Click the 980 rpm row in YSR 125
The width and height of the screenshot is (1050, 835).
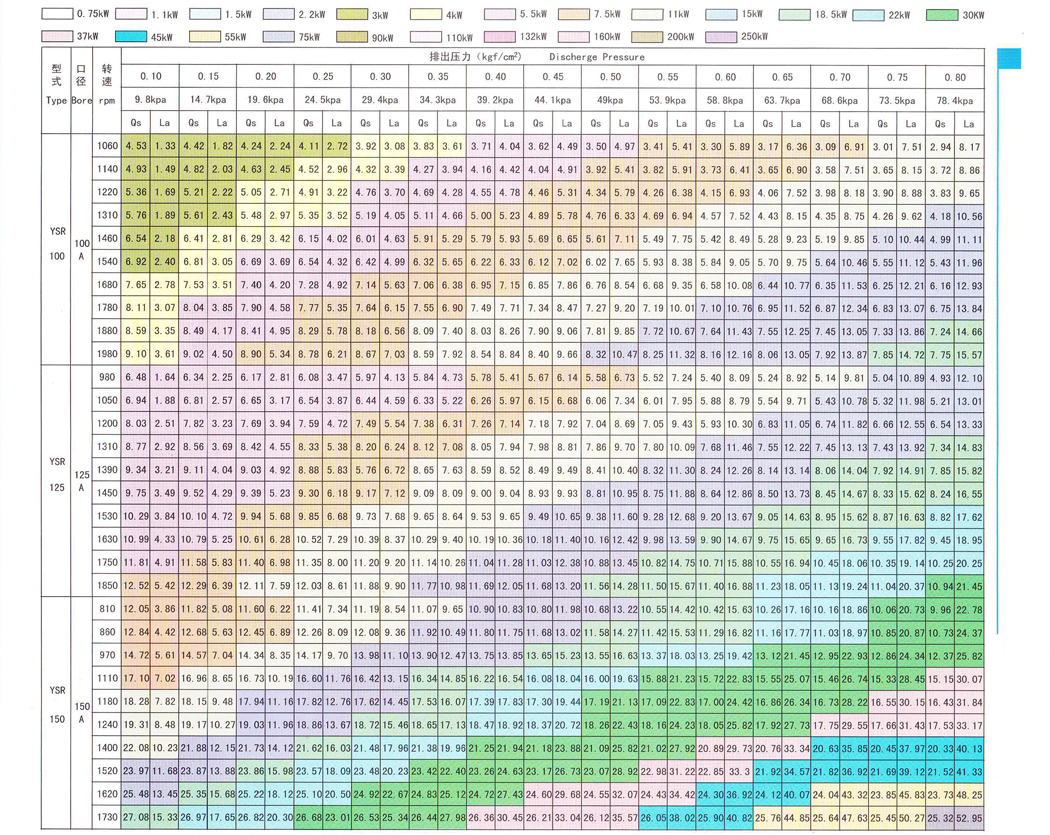point(108,376)
